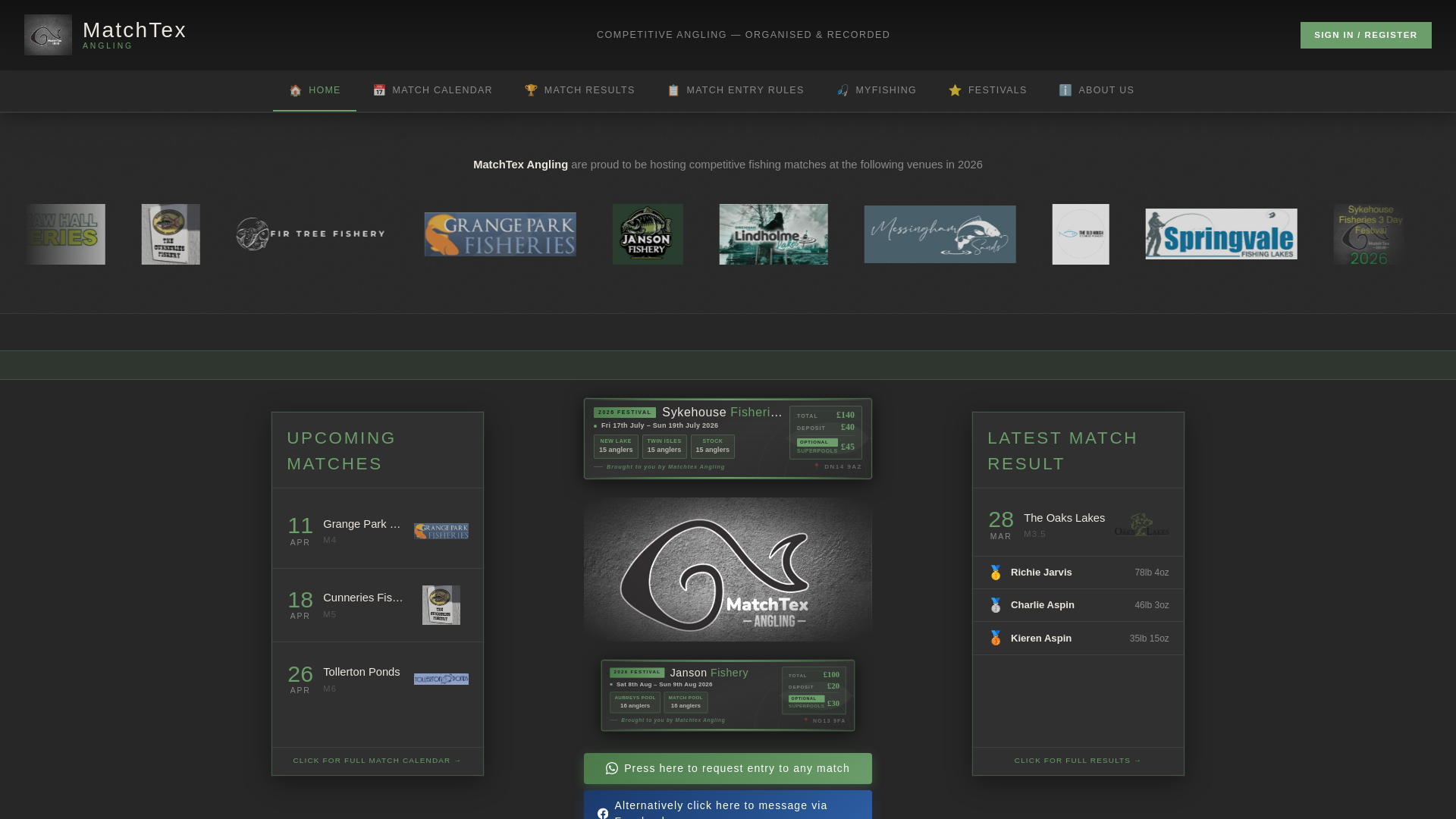The image size is (1456, 819).
Task: Select the Messingham Sands venue logo
Action: click(x=940, y=234)
